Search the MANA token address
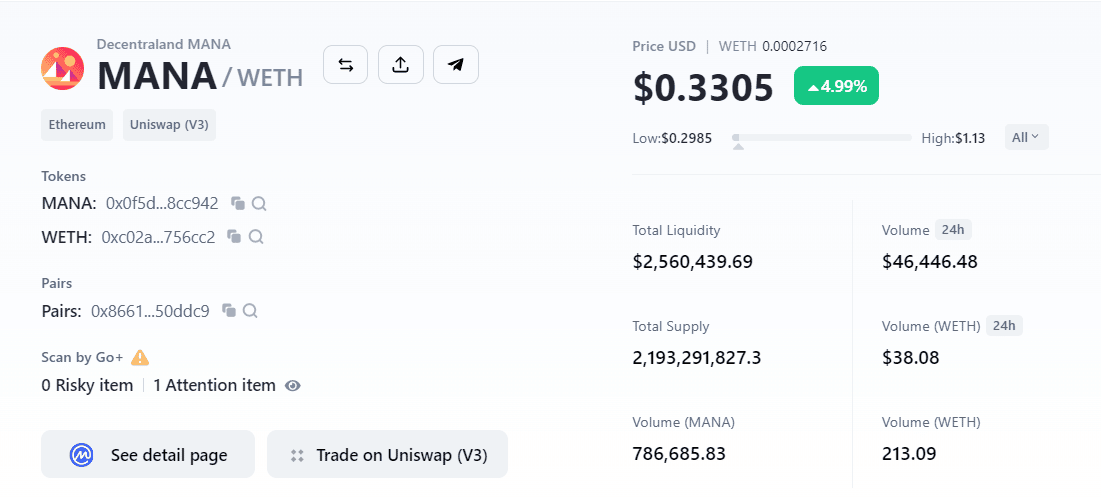 coord(259,204)
